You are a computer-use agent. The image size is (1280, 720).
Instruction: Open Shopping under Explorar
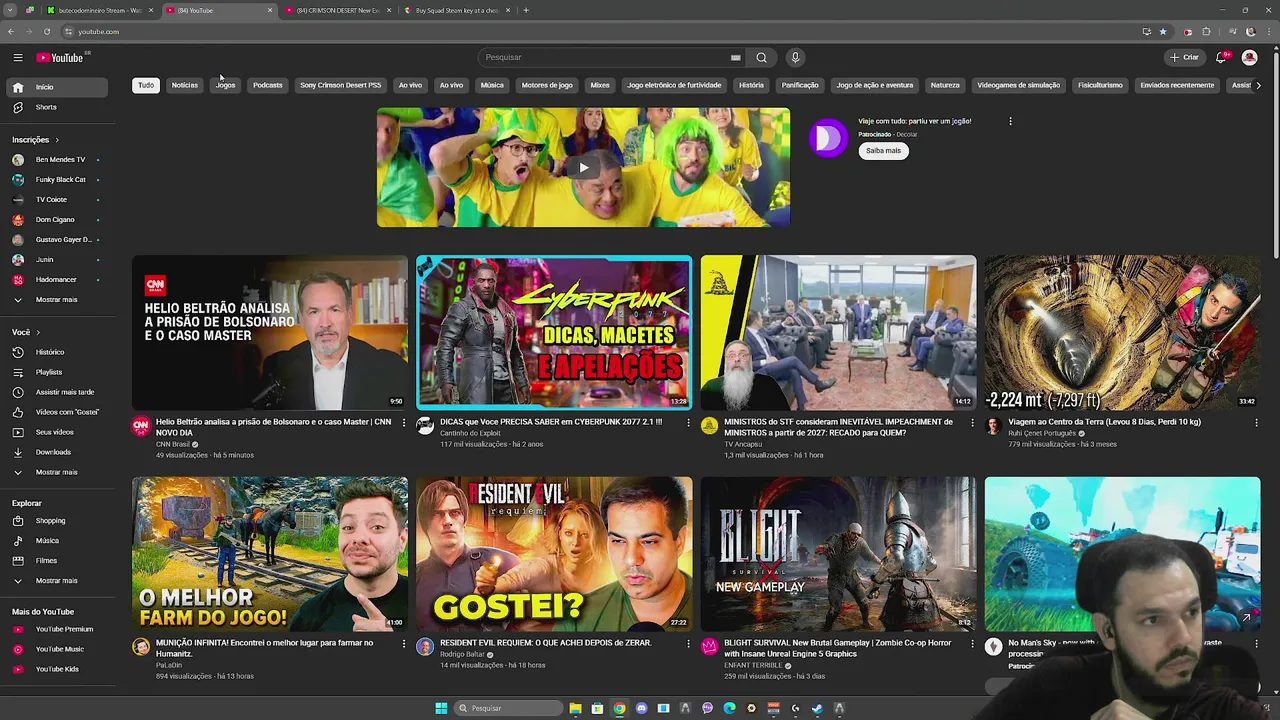(57, 520)
